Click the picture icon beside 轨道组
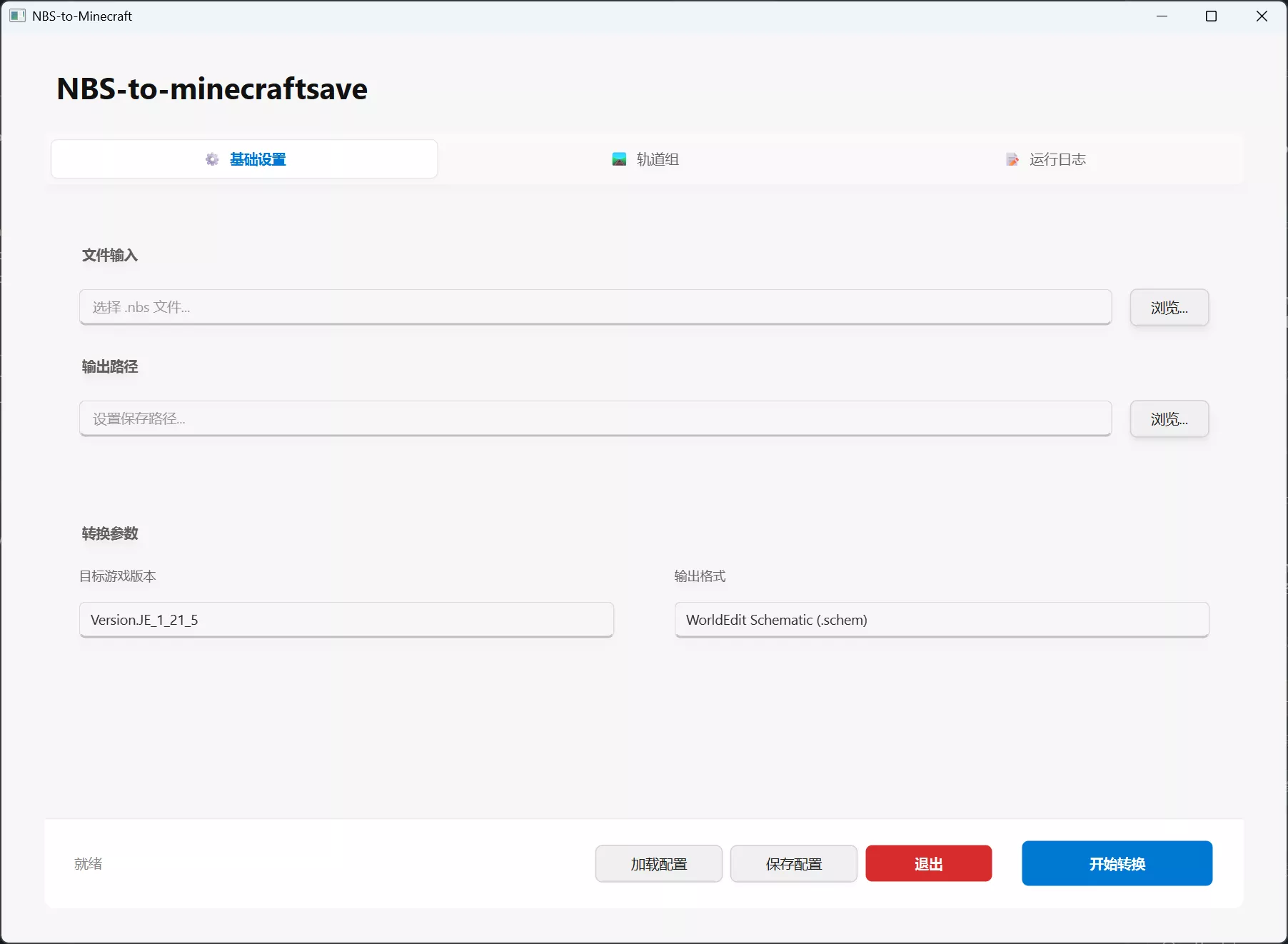 tap(619, 159)
